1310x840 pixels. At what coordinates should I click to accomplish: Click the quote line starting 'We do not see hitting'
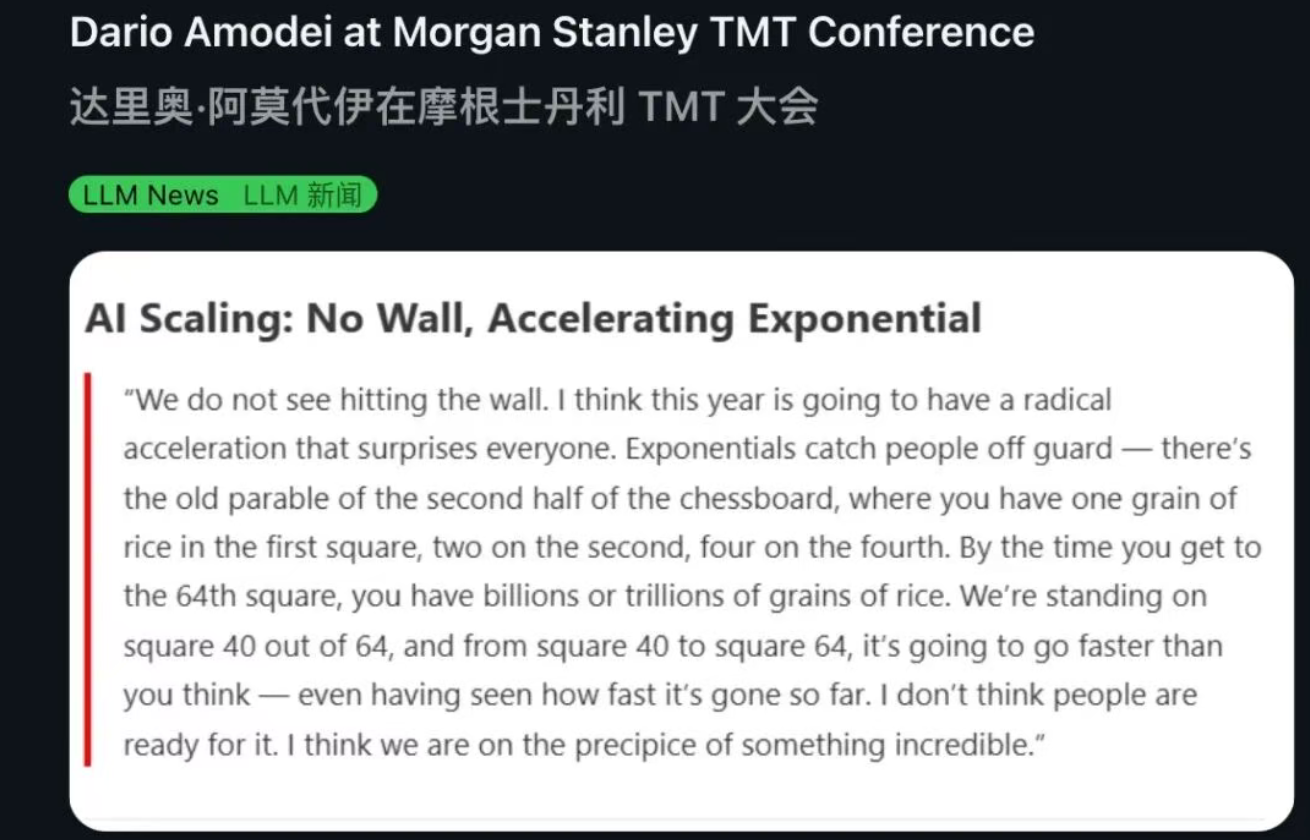(x=617, y=401)
